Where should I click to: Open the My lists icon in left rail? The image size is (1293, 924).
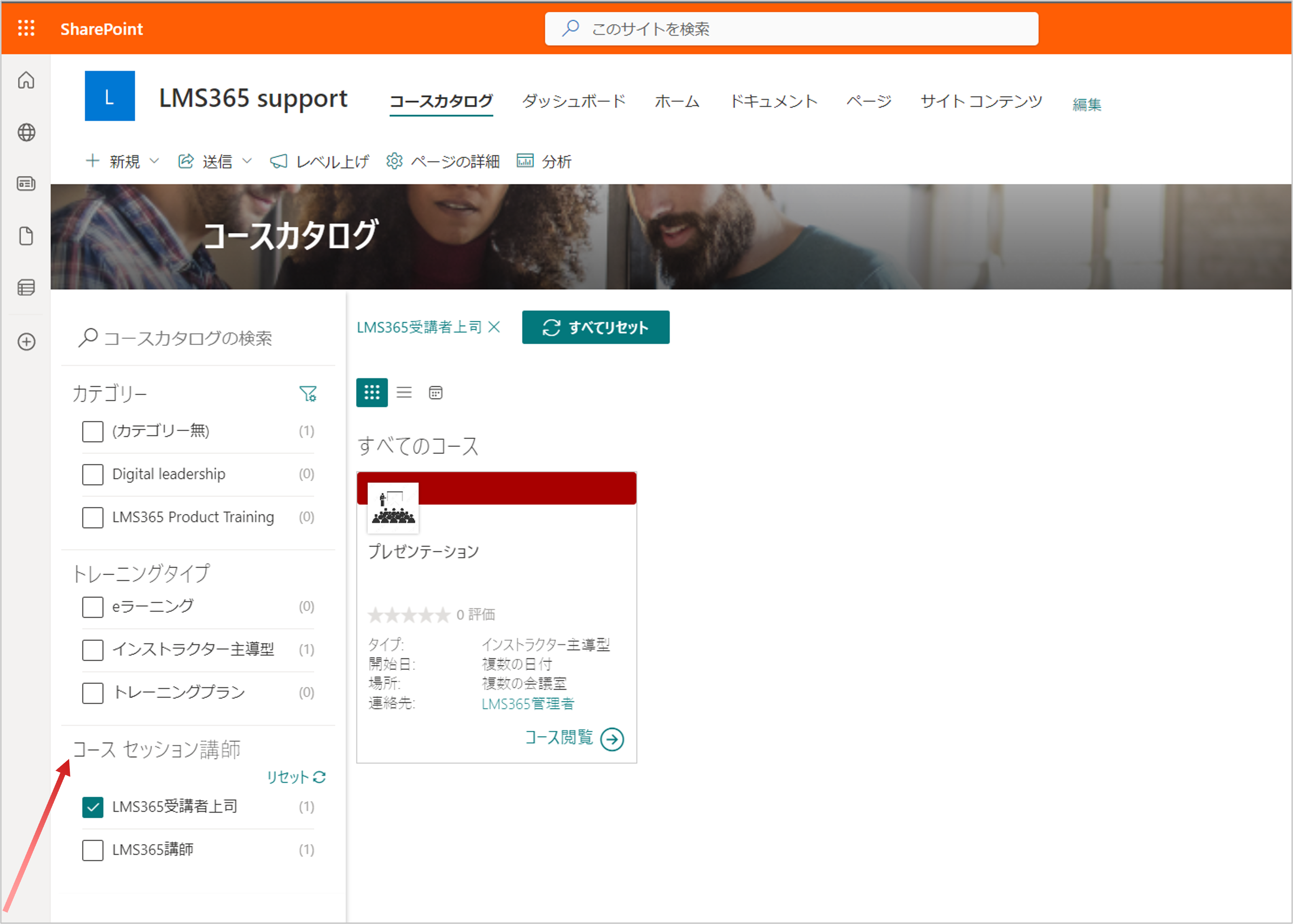coord(26,287)
